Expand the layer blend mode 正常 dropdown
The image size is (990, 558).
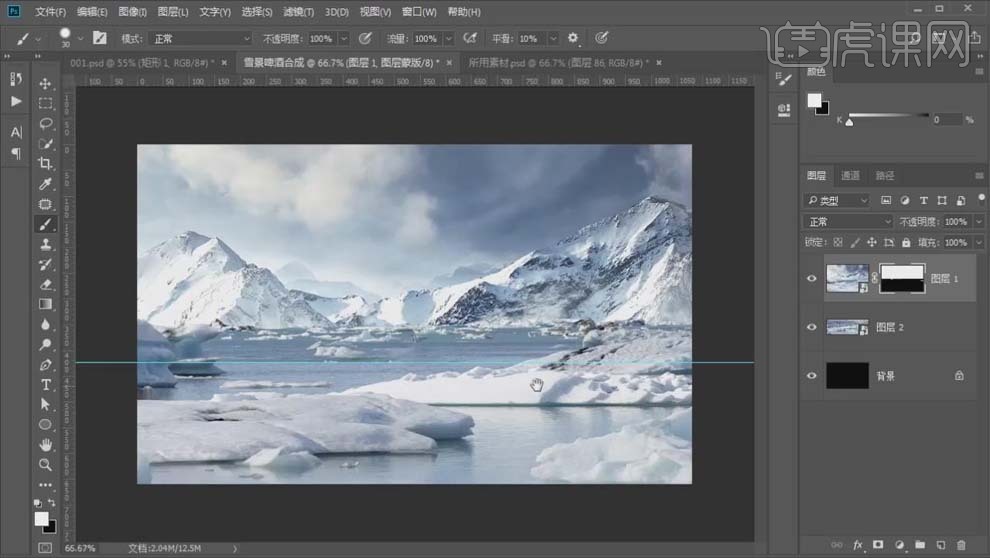pos(849,221)
